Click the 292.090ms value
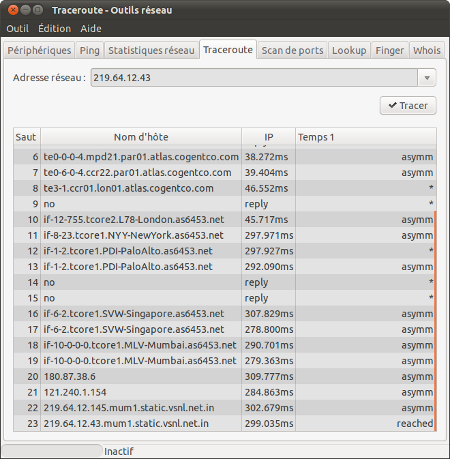The width and height of the screenshot is (450, 459). [269, 267]
